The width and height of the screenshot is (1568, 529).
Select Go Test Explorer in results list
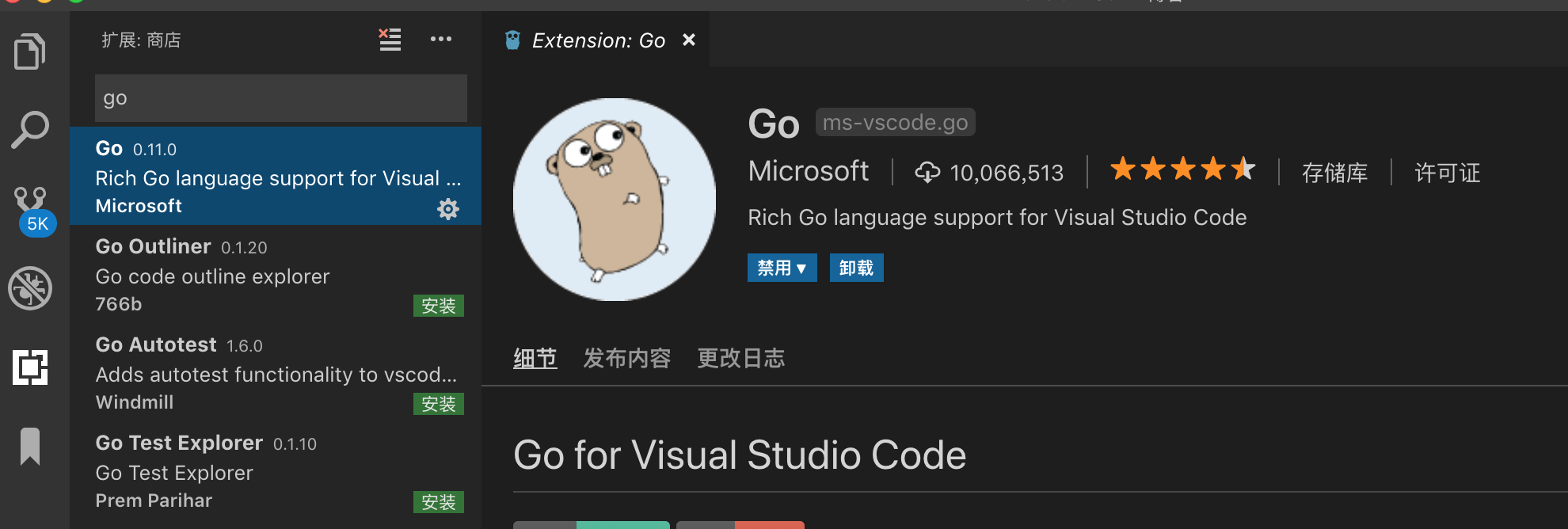pyautogui.click(x=276, y=472)
